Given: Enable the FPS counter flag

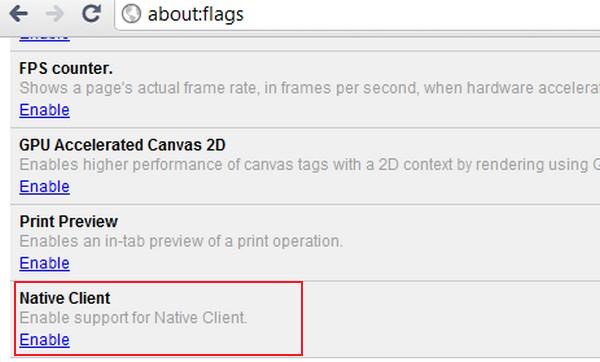Looking at the screenshot, I should [44, 110].
